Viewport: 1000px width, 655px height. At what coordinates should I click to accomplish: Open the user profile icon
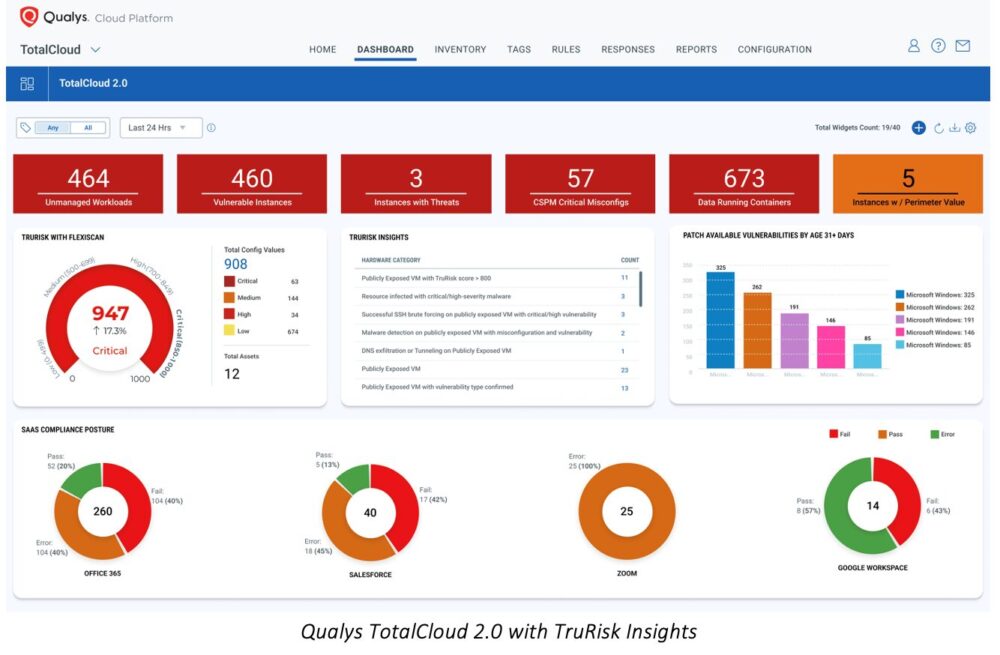913,45
